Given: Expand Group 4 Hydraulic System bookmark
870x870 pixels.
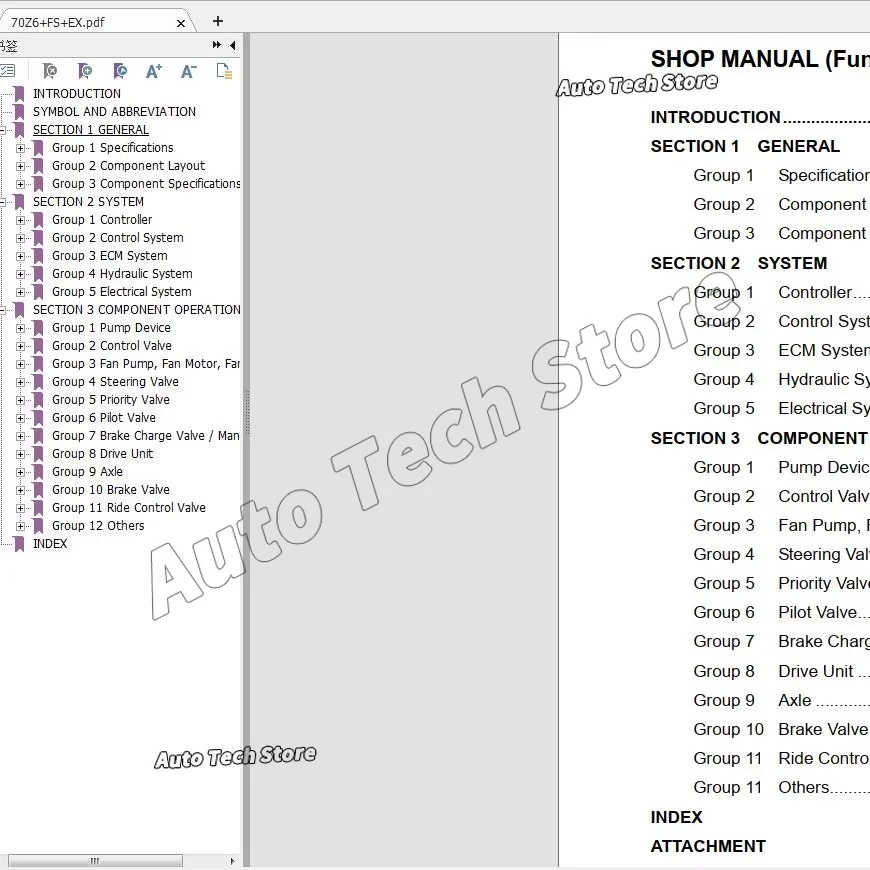Looking at the screenshot, I should click(x=21, y=274).
